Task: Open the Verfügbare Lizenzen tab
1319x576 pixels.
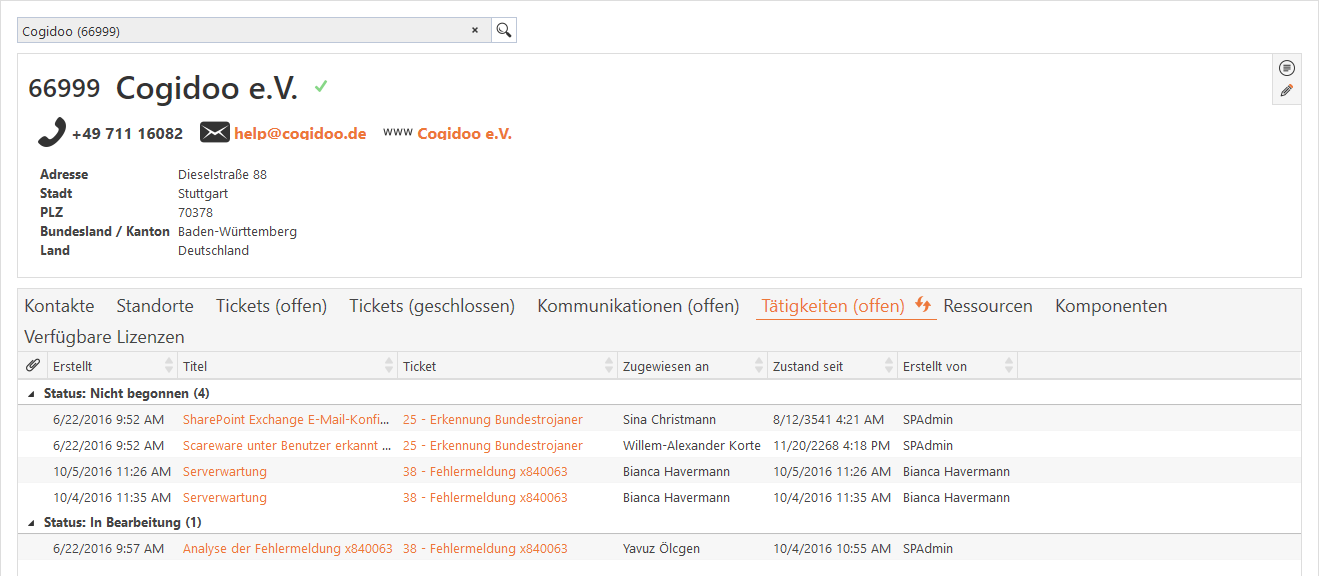Action: point(104,337)
